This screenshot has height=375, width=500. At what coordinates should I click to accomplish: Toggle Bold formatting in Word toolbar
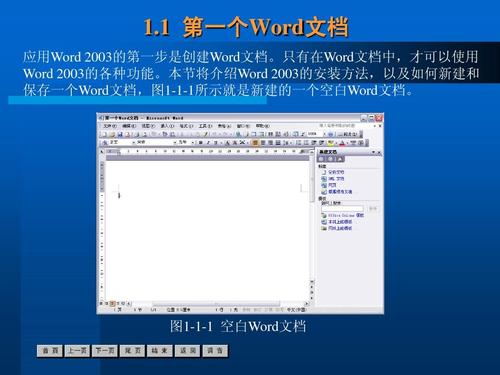200,142
